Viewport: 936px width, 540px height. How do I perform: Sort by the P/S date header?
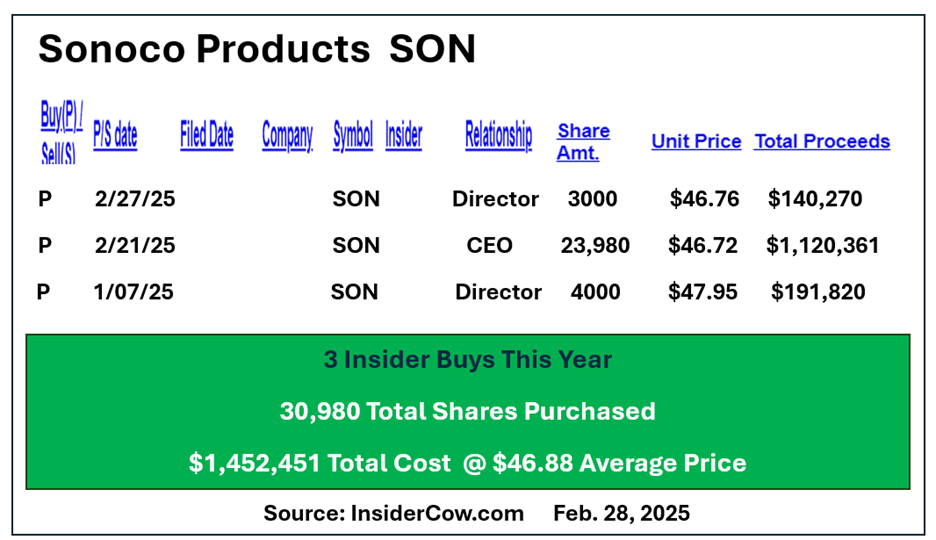click(x=115, y=135)
